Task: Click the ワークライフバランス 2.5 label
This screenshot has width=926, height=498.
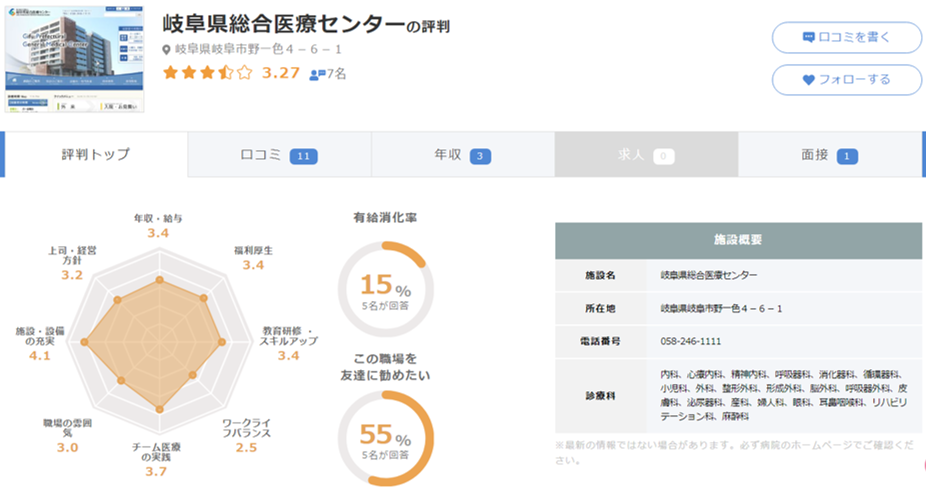Action: (x=246, y=435)
